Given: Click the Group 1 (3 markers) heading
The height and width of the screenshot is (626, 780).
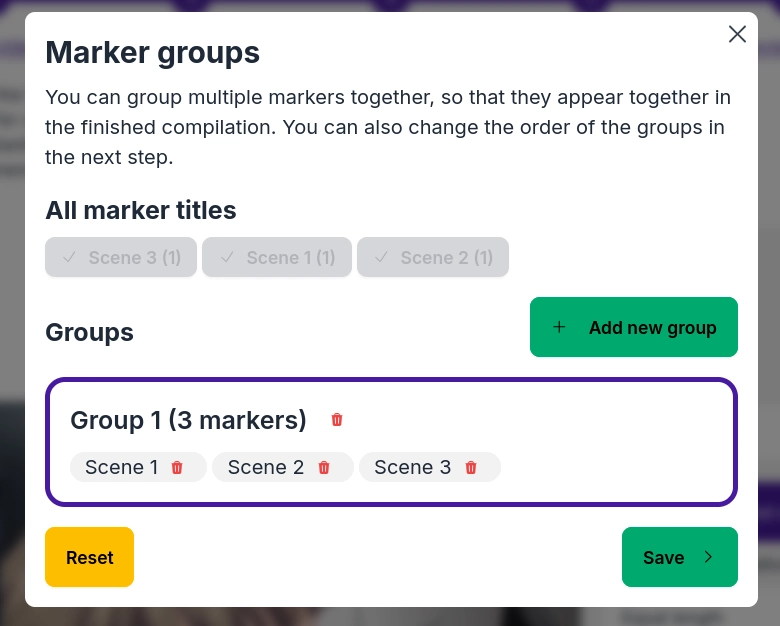Looking at the screenshot, I should coord(188,420).
